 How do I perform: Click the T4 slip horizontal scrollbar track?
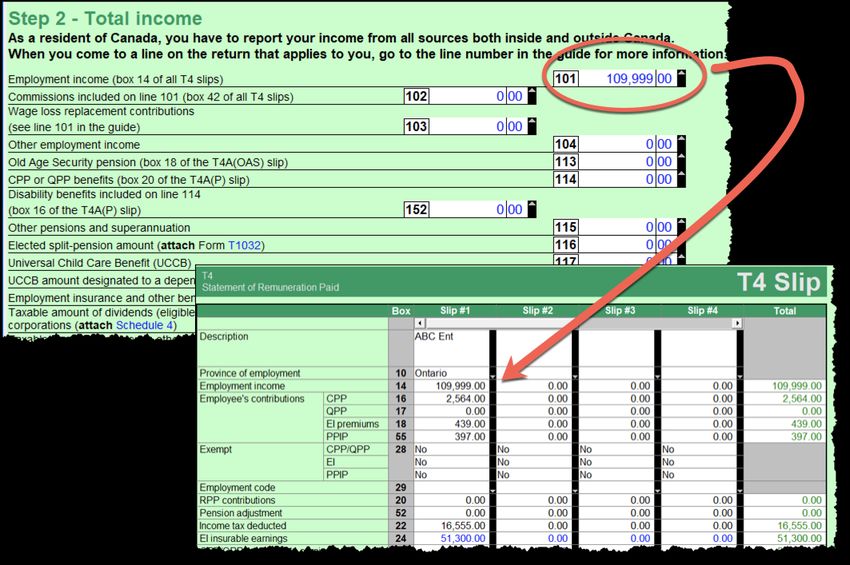(x=579, y=323)
